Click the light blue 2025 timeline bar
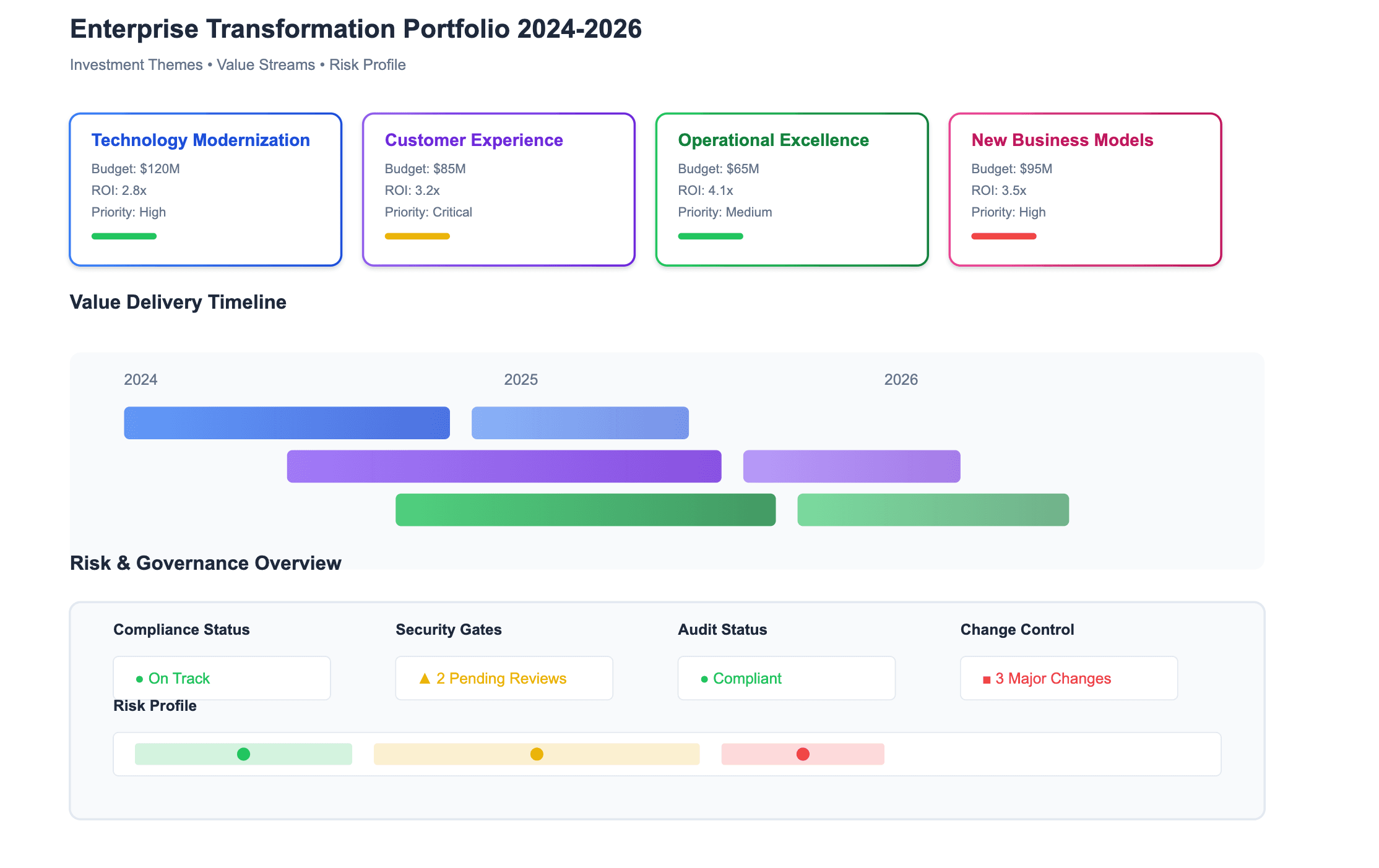Viewport: 1379px width, 868px height. (x=580, y=423)
